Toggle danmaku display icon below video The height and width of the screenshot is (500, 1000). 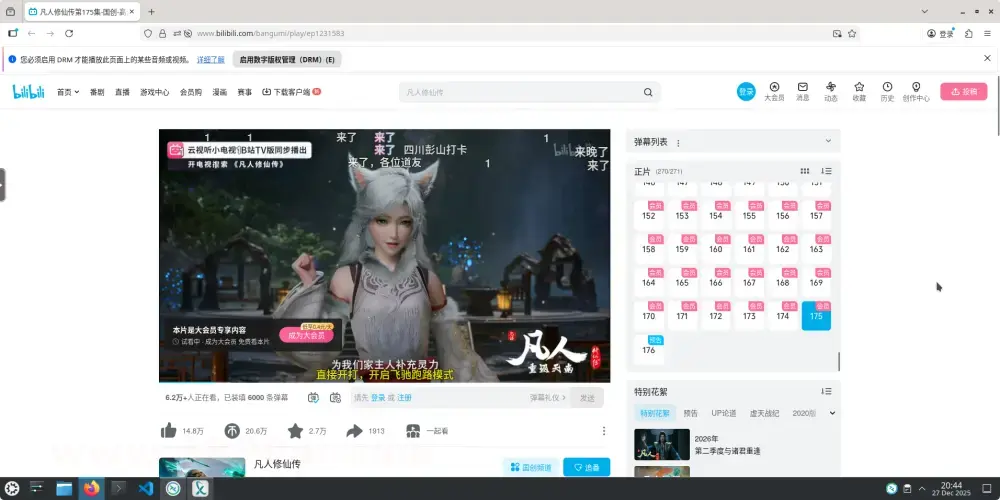click(313, 398)
